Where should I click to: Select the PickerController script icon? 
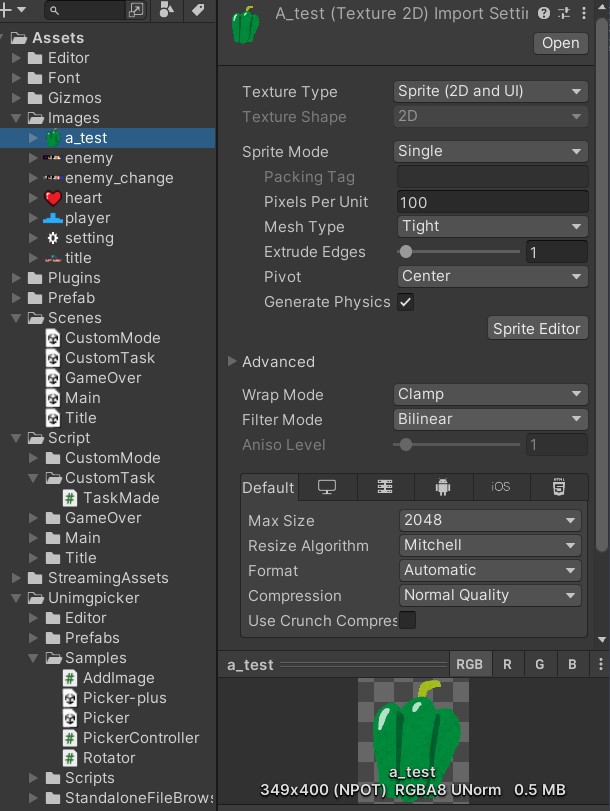click(x=70, y=738)
